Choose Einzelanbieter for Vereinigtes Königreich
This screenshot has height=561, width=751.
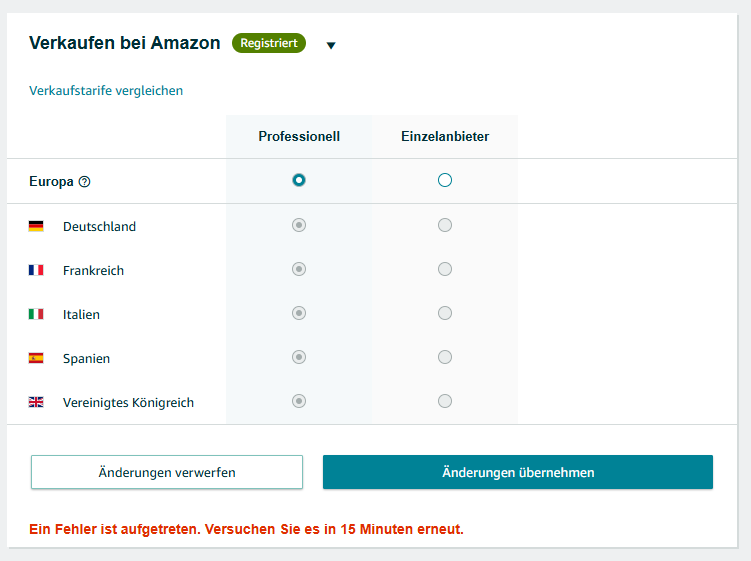pyautogui.click(x=445, y=401)
